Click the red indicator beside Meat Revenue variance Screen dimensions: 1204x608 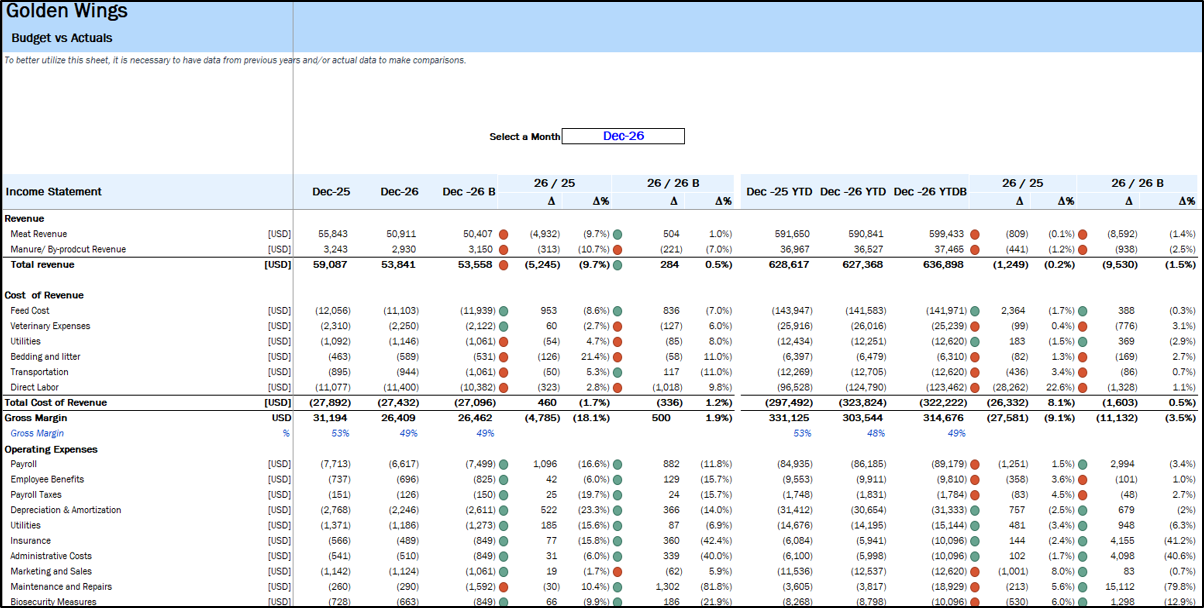505,233
